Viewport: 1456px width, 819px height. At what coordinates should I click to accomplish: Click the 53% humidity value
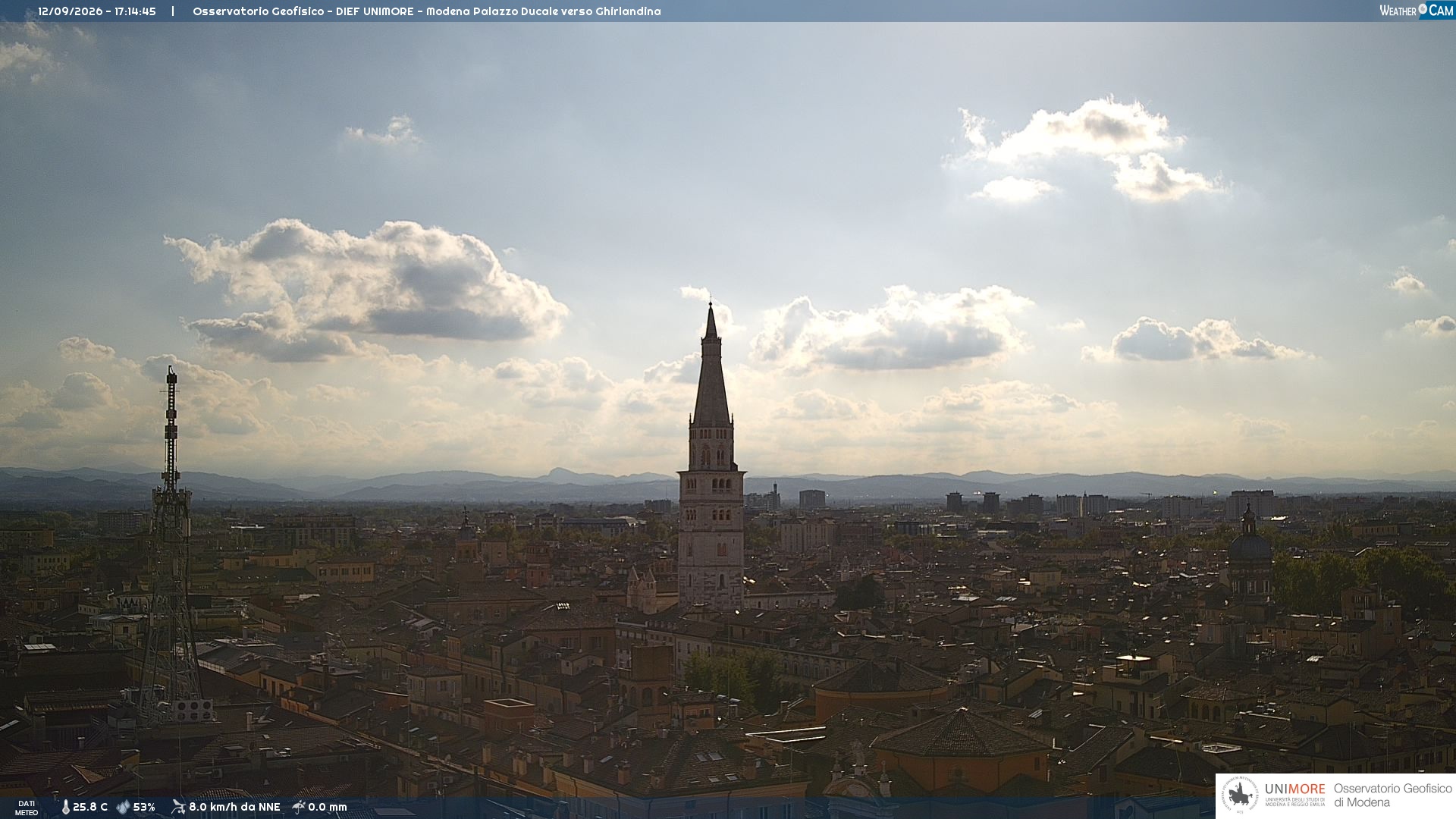[x=144, y=808]
